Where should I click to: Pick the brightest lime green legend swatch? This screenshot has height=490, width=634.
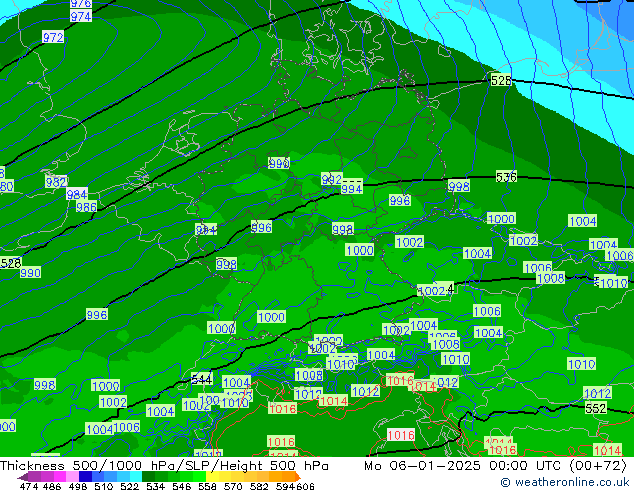[x=199, y=476]
